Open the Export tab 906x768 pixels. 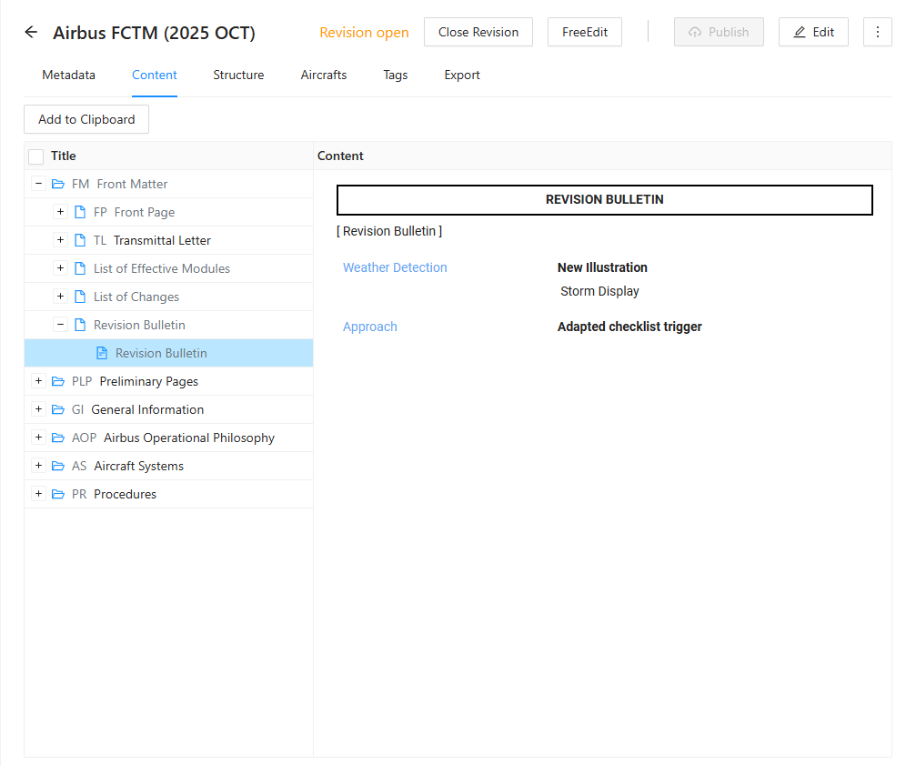pyautogui.click(x=462, y=75)
